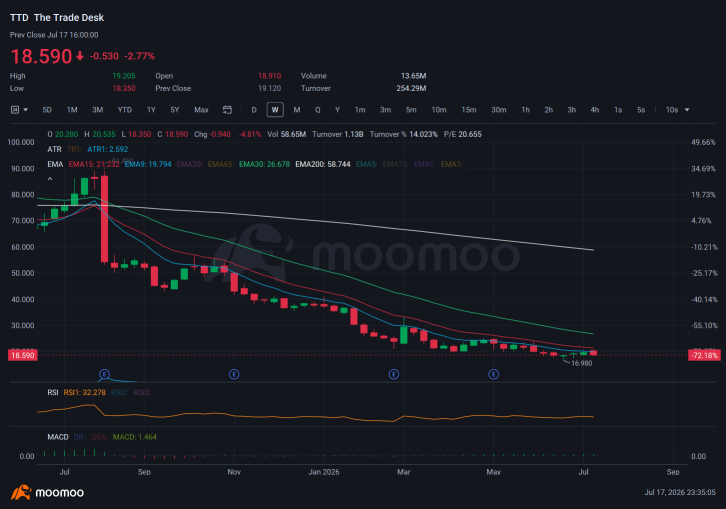Click the ATR indicator label

point(54,149)
